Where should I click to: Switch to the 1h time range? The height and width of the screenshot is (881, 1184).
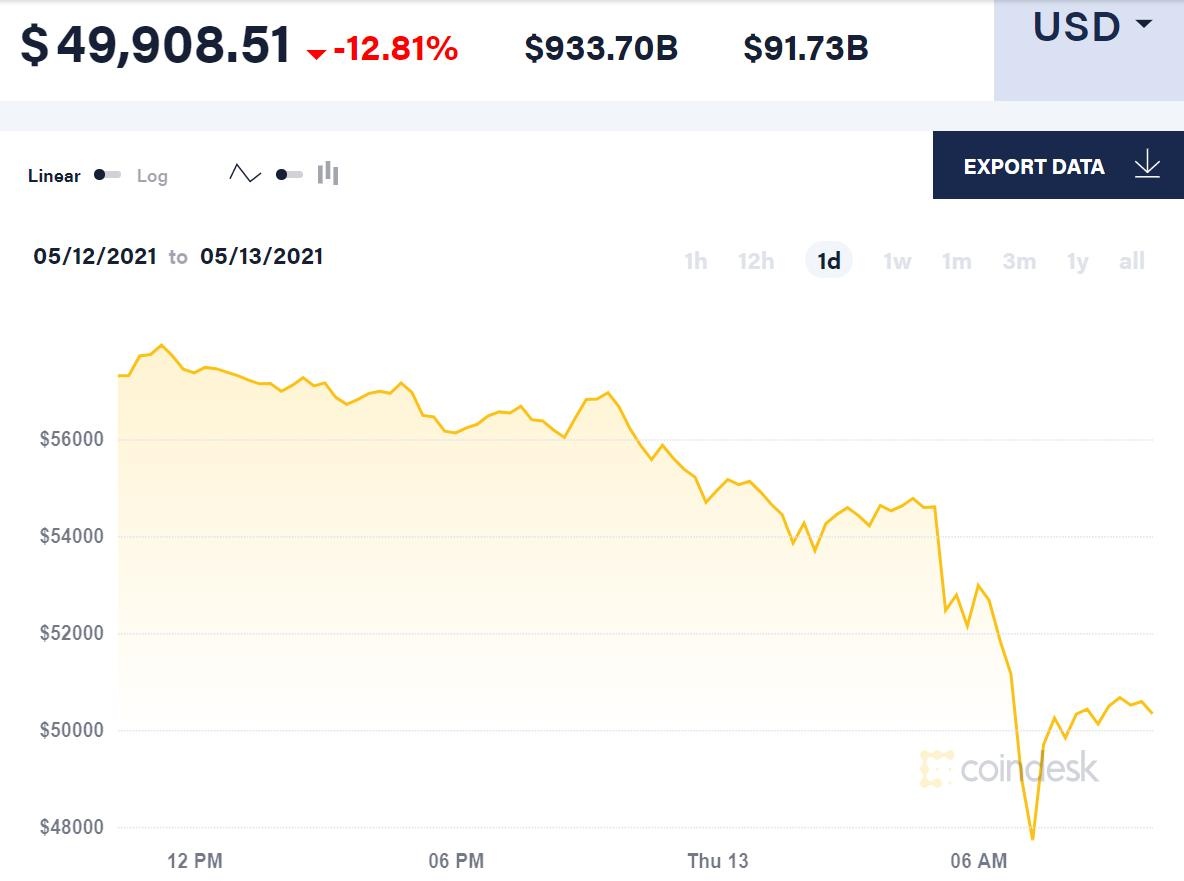[695, 261]
